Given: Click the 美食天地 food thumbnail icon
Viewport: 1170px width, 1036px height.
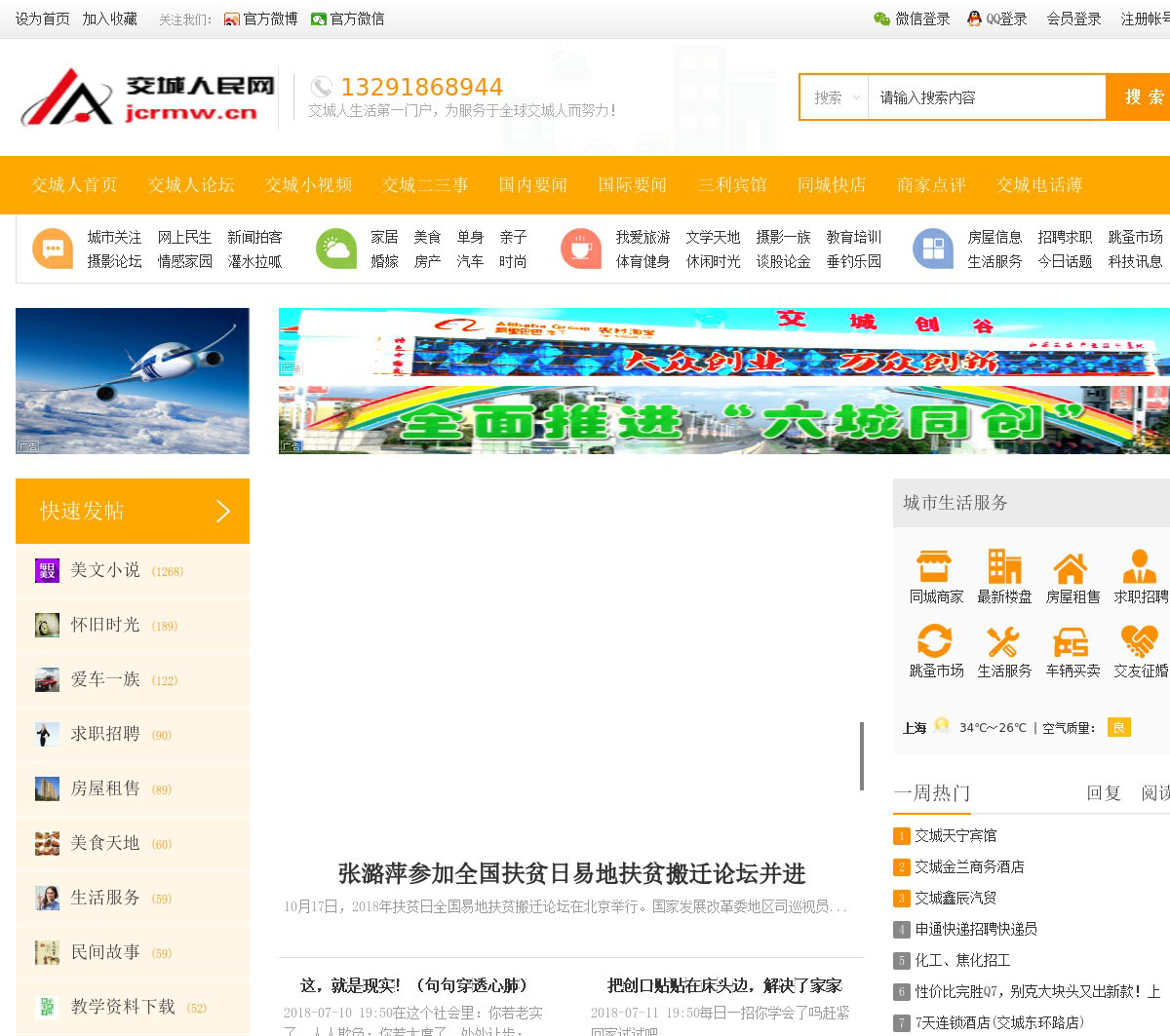Looking at the screenshot, I should 47,843.
